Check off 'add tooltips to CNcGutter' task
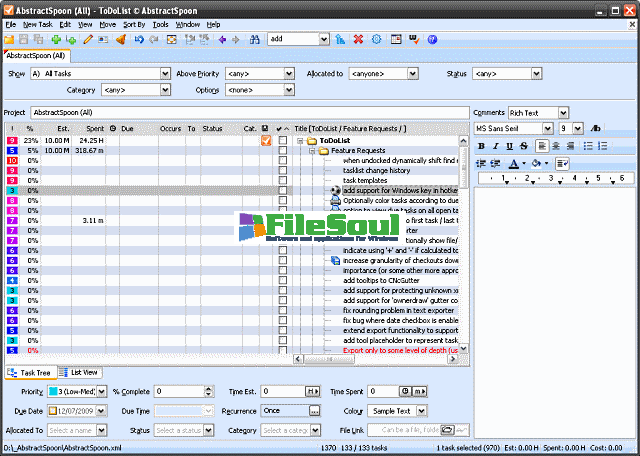The height and width of the screenshot is (456, 640). click(282, 280)
